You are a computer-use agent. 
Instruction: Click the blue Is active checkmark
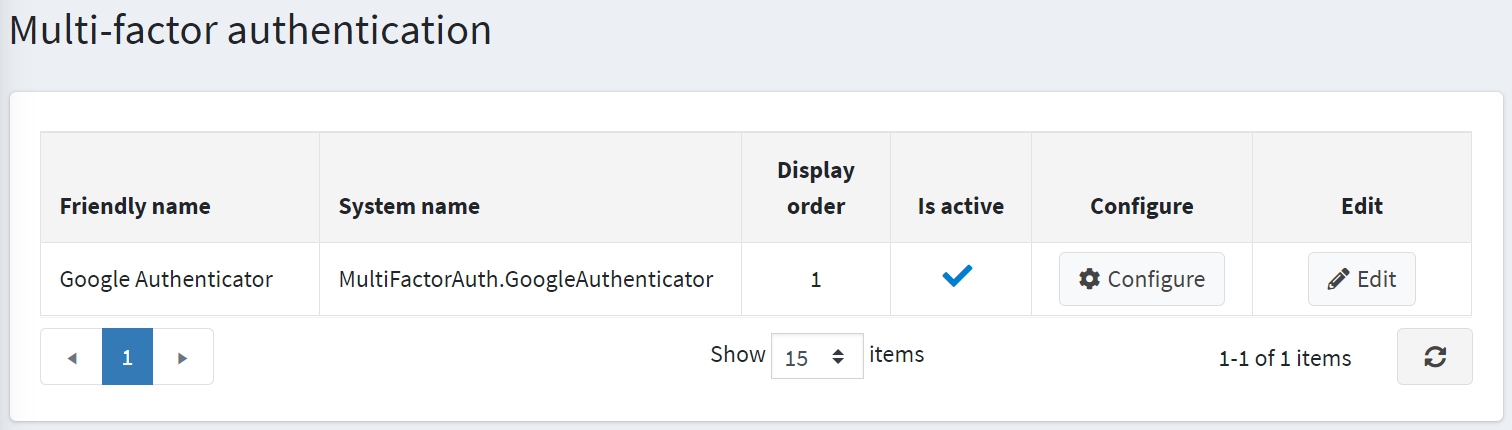(957, 278)
